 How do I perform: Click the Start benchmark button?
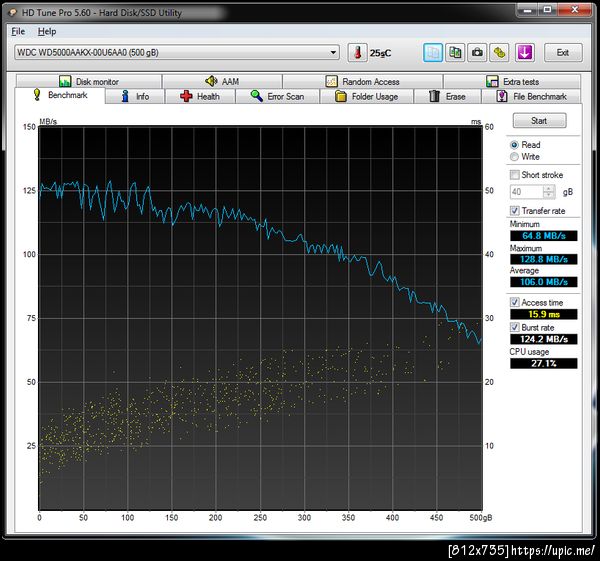click(x=539, y=121)
